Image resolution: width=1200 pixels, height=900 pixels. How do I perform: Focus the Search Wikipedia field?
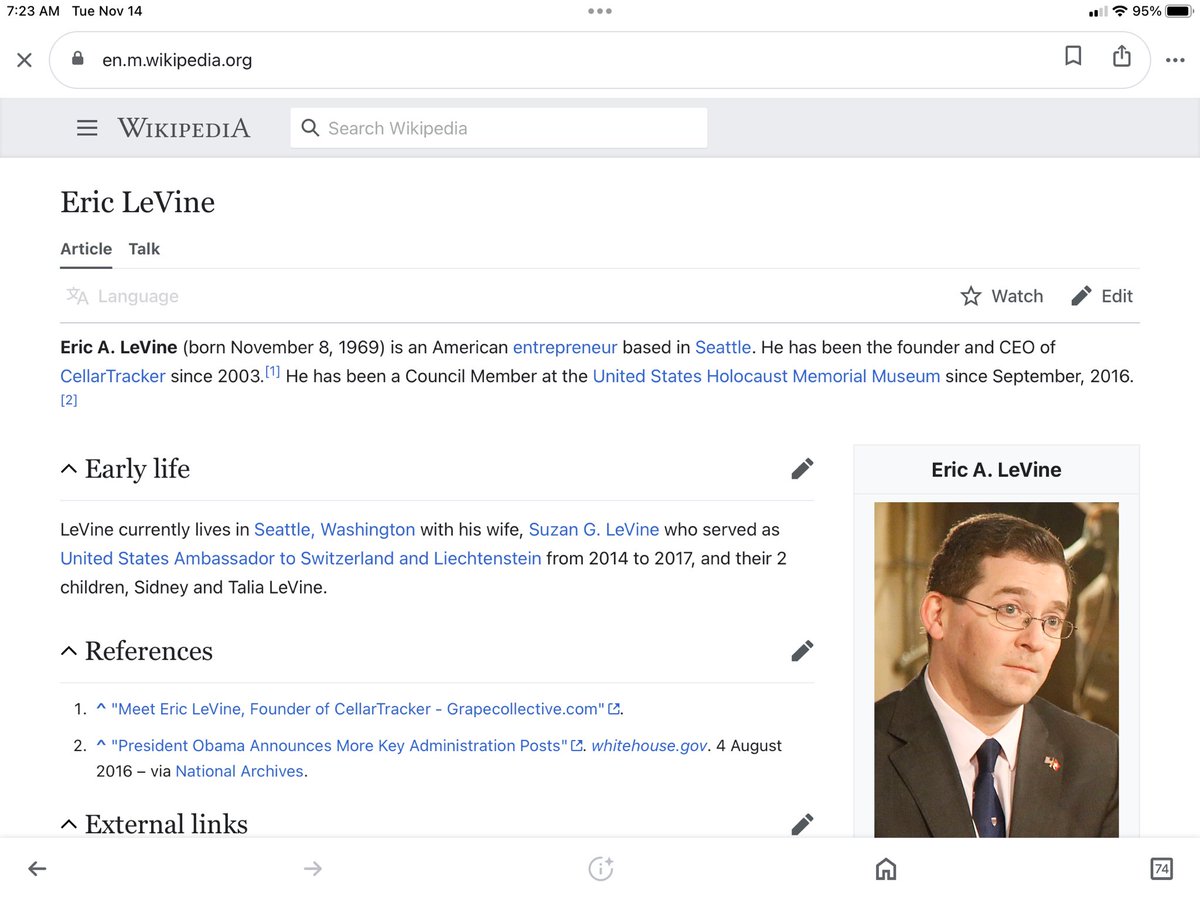click(x=499, y=128)
